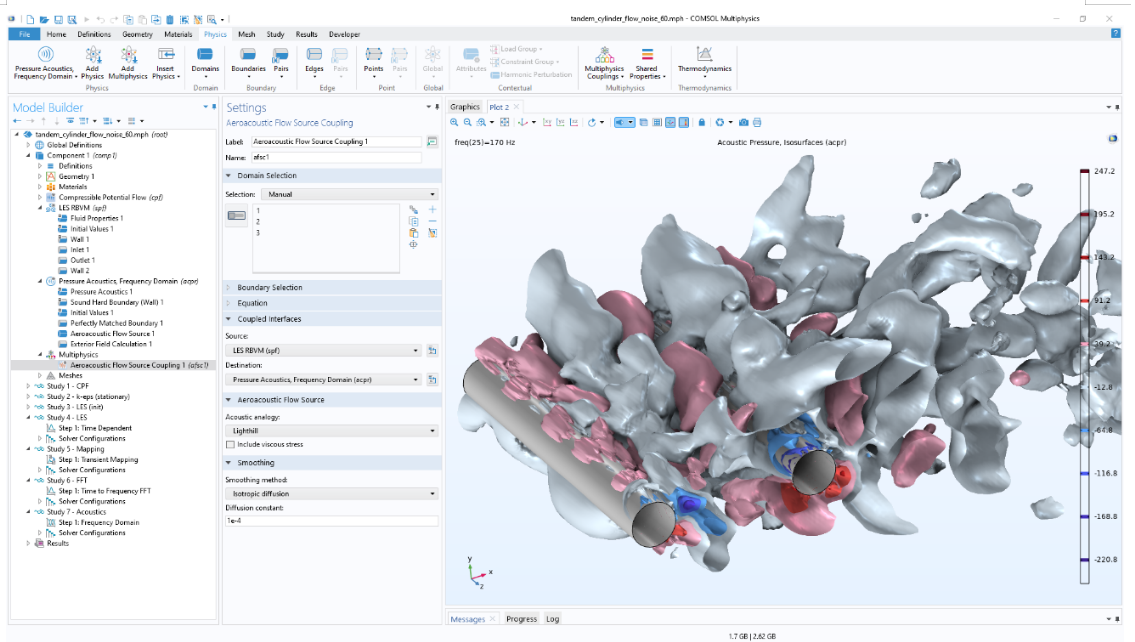
Task: Click the Save icon in quick access toolbar
Action: point(58,19)
